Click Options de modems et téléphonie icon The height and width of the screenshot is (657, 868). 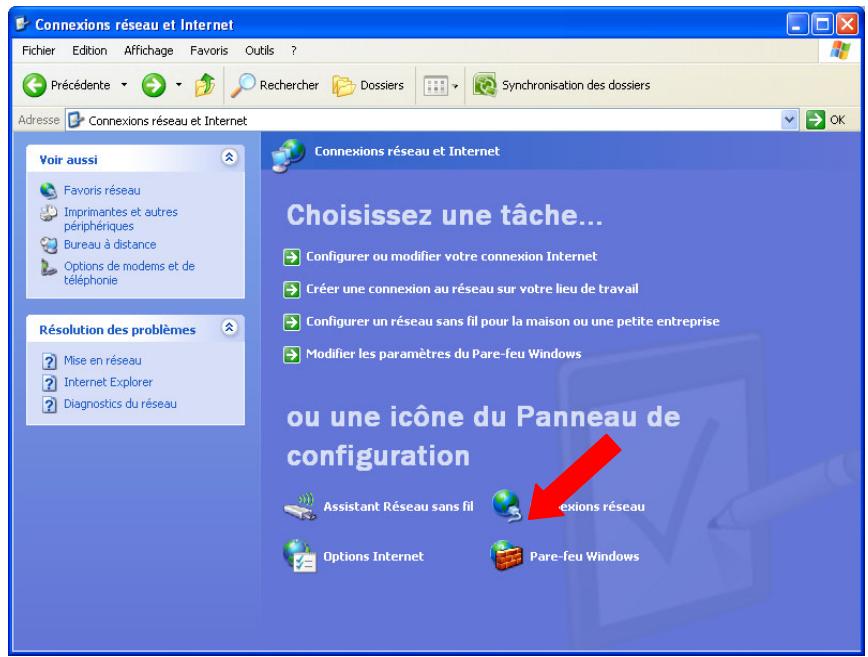[48, 267]
